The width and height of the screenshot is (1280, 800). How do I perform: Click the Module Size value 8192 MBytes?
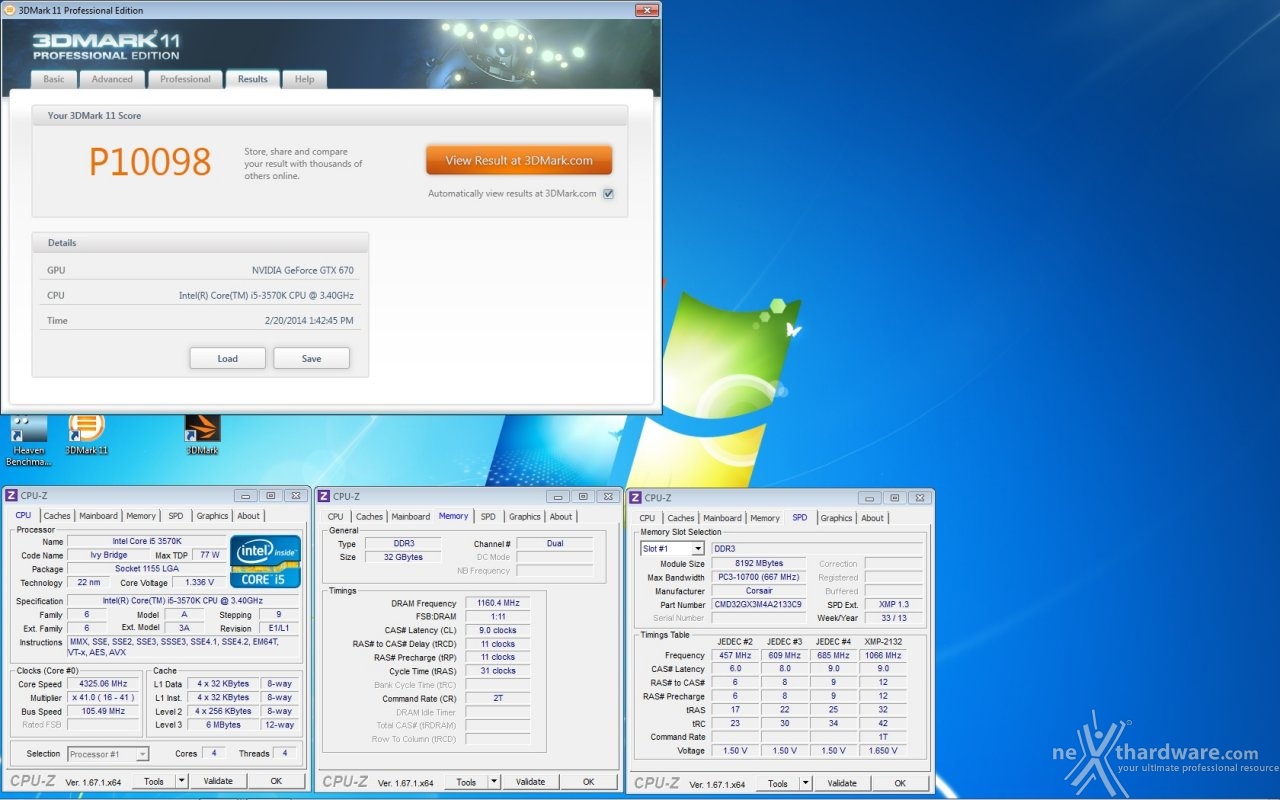click(x=759, y=564)
